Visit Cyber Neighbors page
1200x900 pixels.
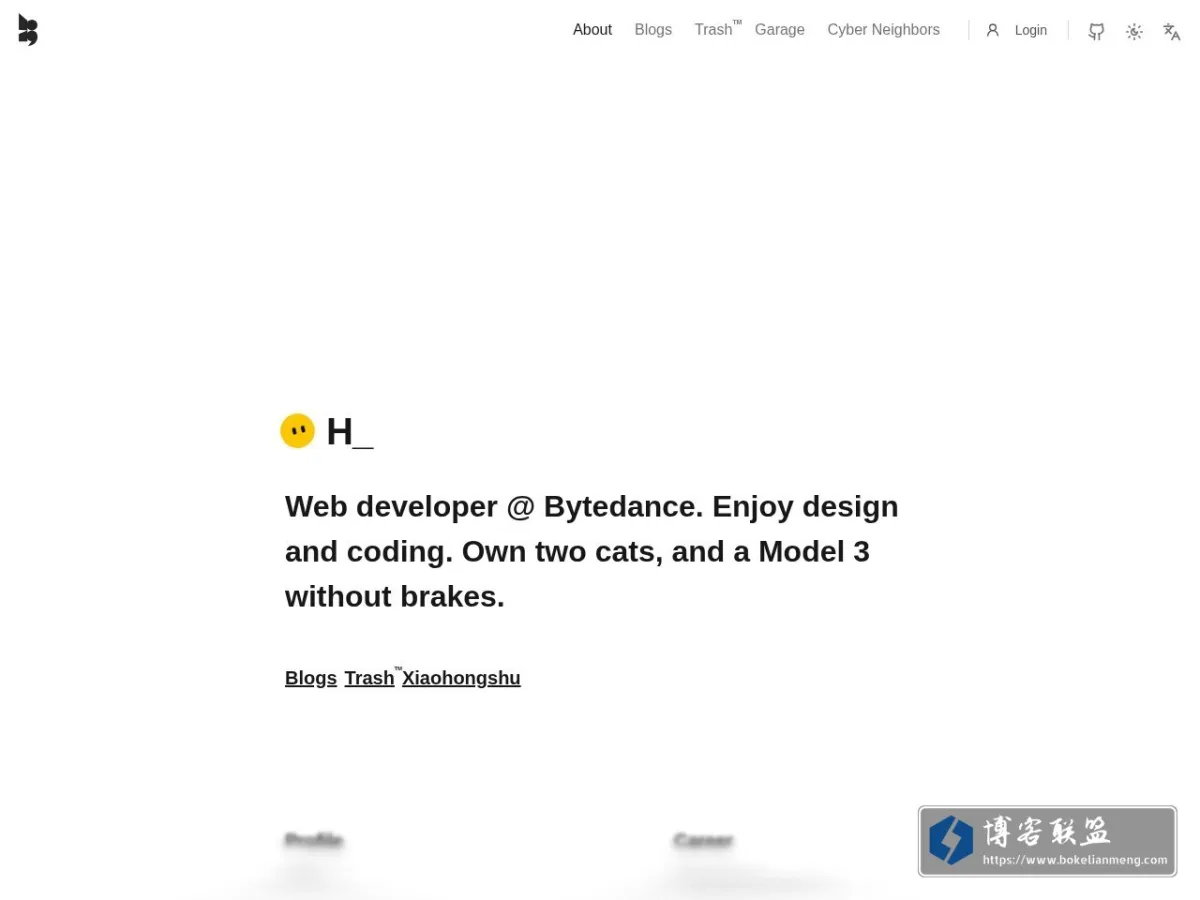883,30
